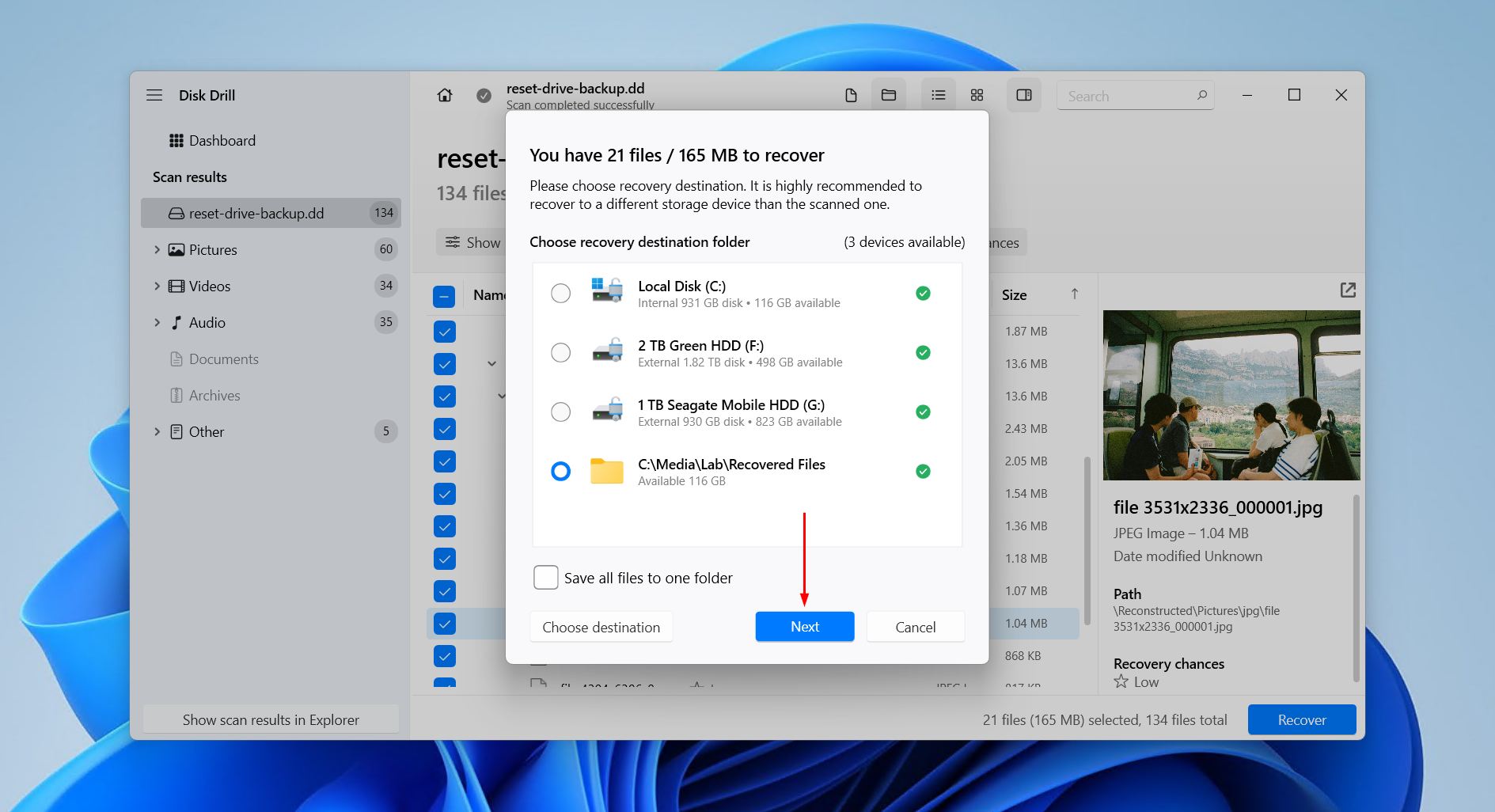Open the hamburger menu in Disk Drill
Image resolution: width=1495 pixels, height=812 pixels.
[x=154, y=95]
